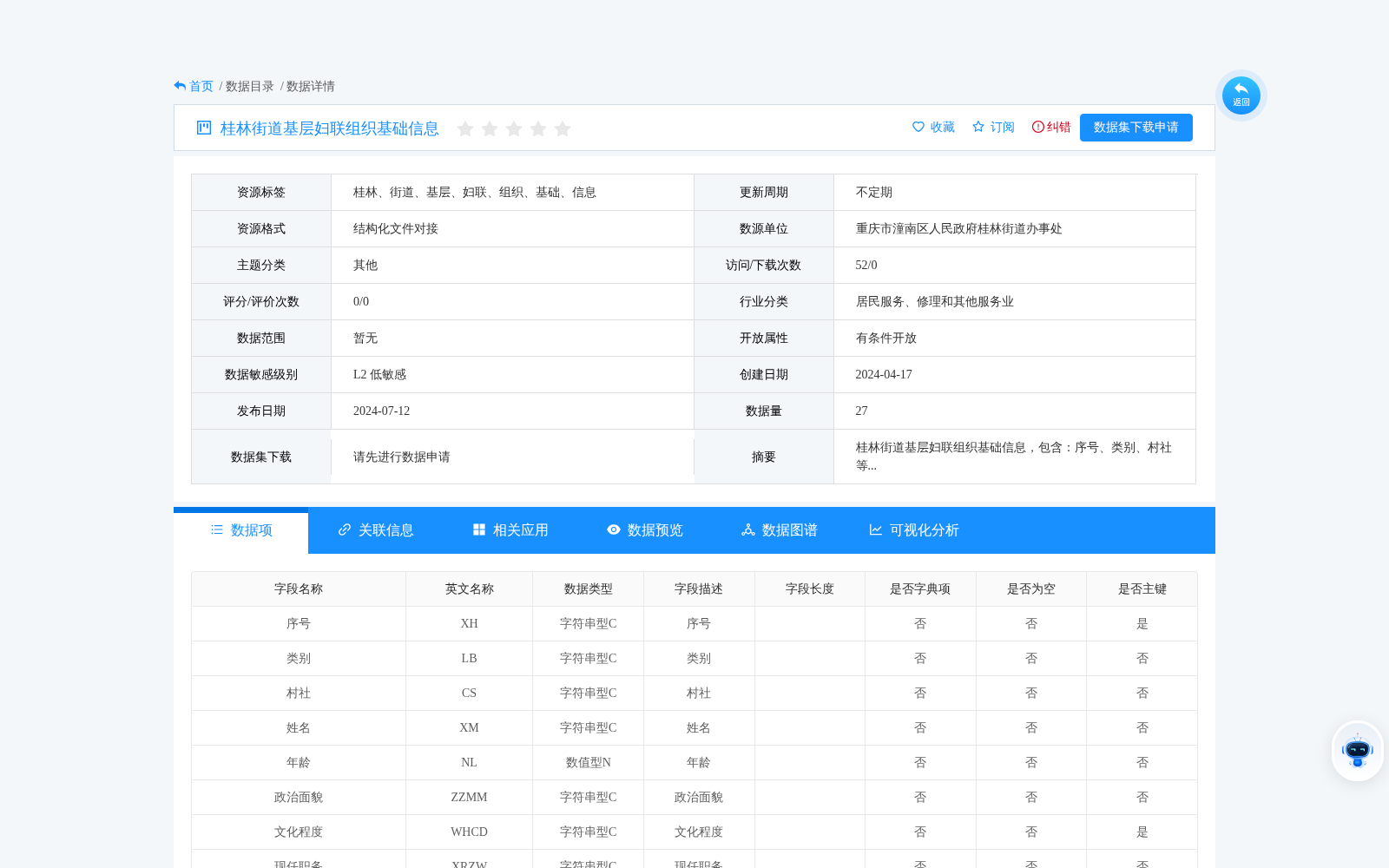The image size is (1389, 868).
Task: Click the L2 低敏感 value
Action: pos(380,375)
